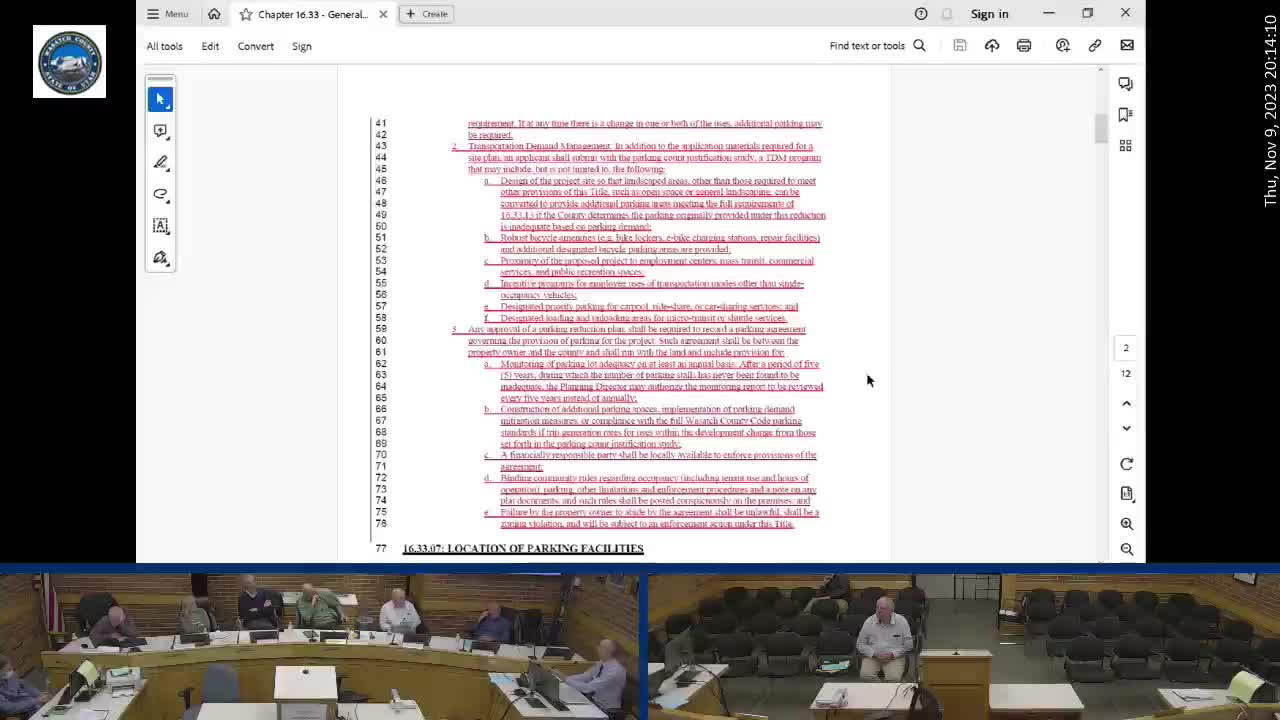Viewport: 1280px width, 720px height.
Task: Click the Find text or tools search field
Action: tap(876, 46)
